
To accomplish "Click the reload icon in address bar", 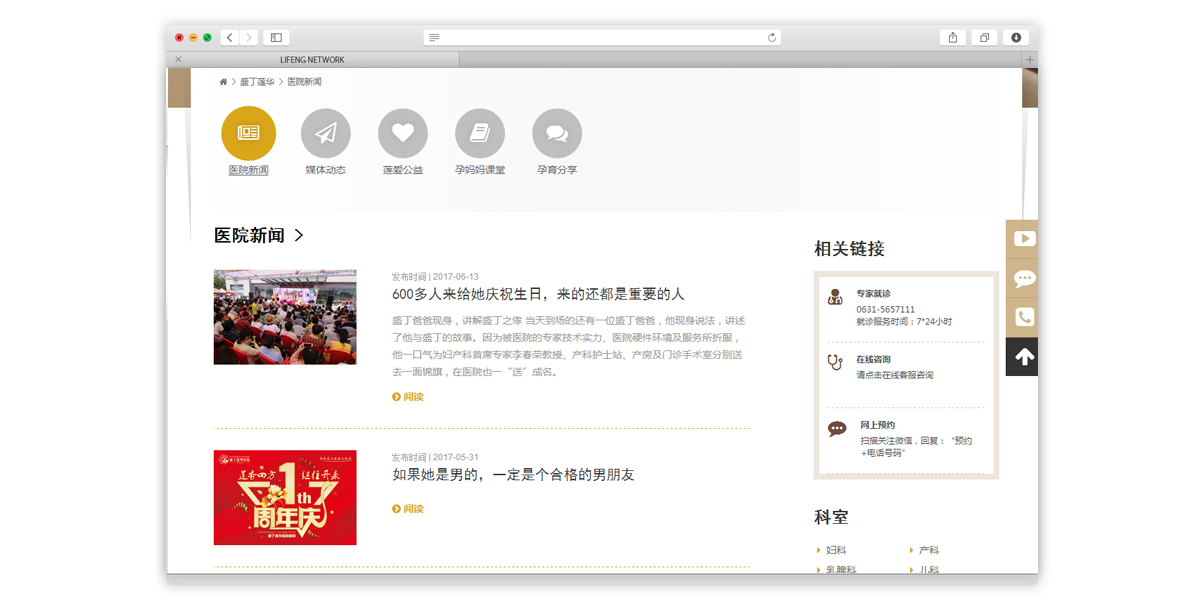I will coord(772,37).
